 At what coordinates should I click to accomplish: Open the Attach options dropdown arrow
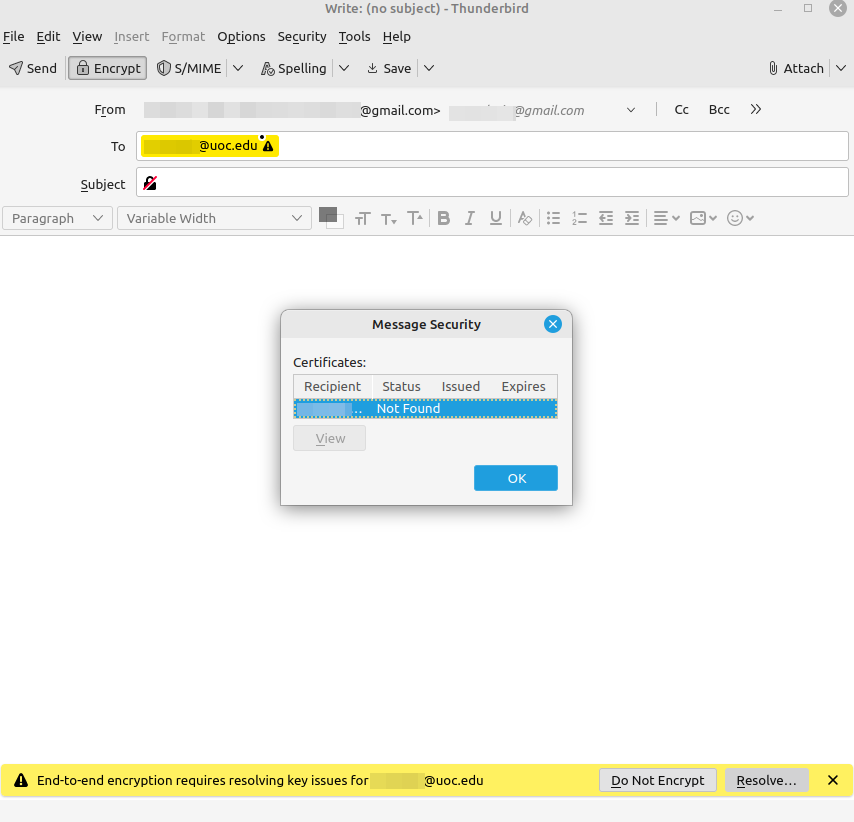(x=841, y=68)
